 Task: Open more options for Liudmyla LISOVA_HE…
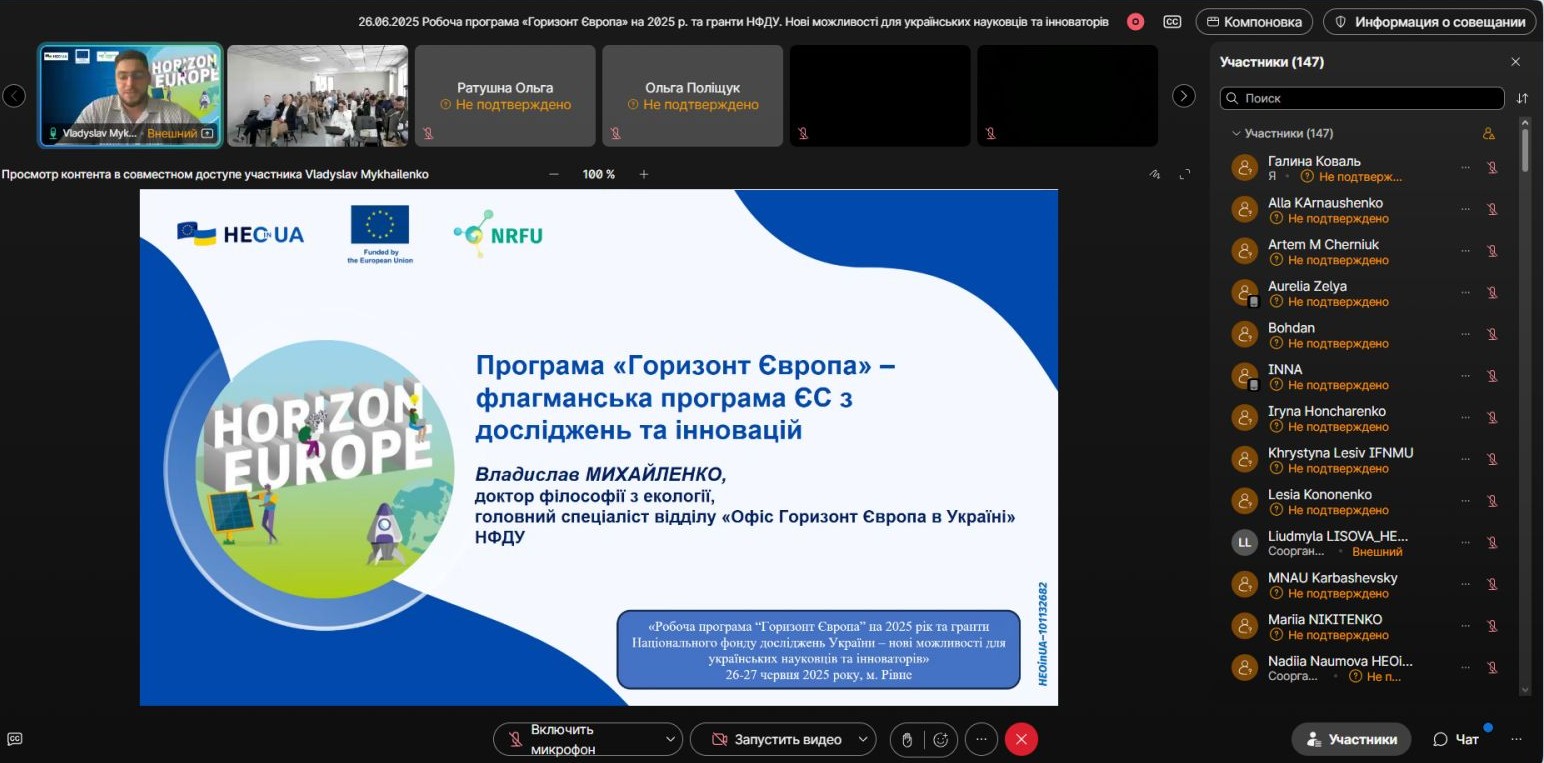[1466, 543]
